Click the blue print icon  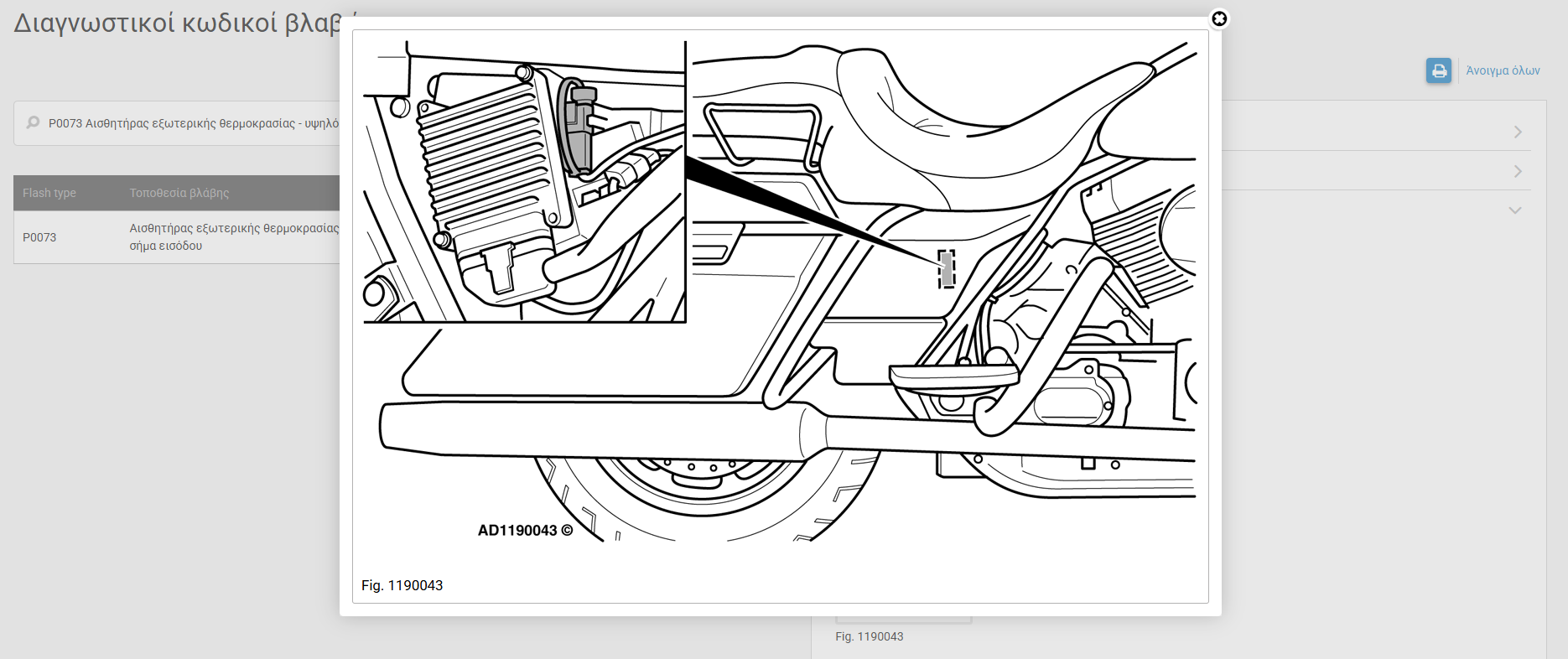tap(1438, 70)
